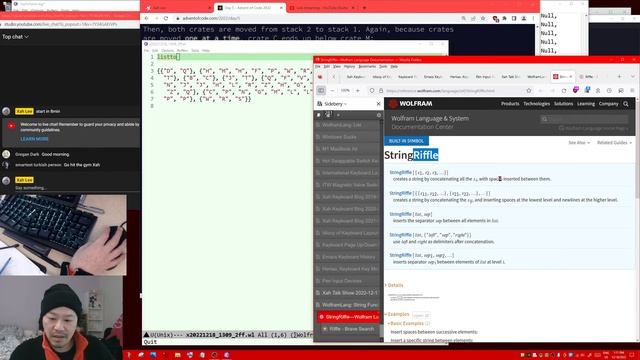Open Chrome extensions puzzle icon

[x=504, y=18]
